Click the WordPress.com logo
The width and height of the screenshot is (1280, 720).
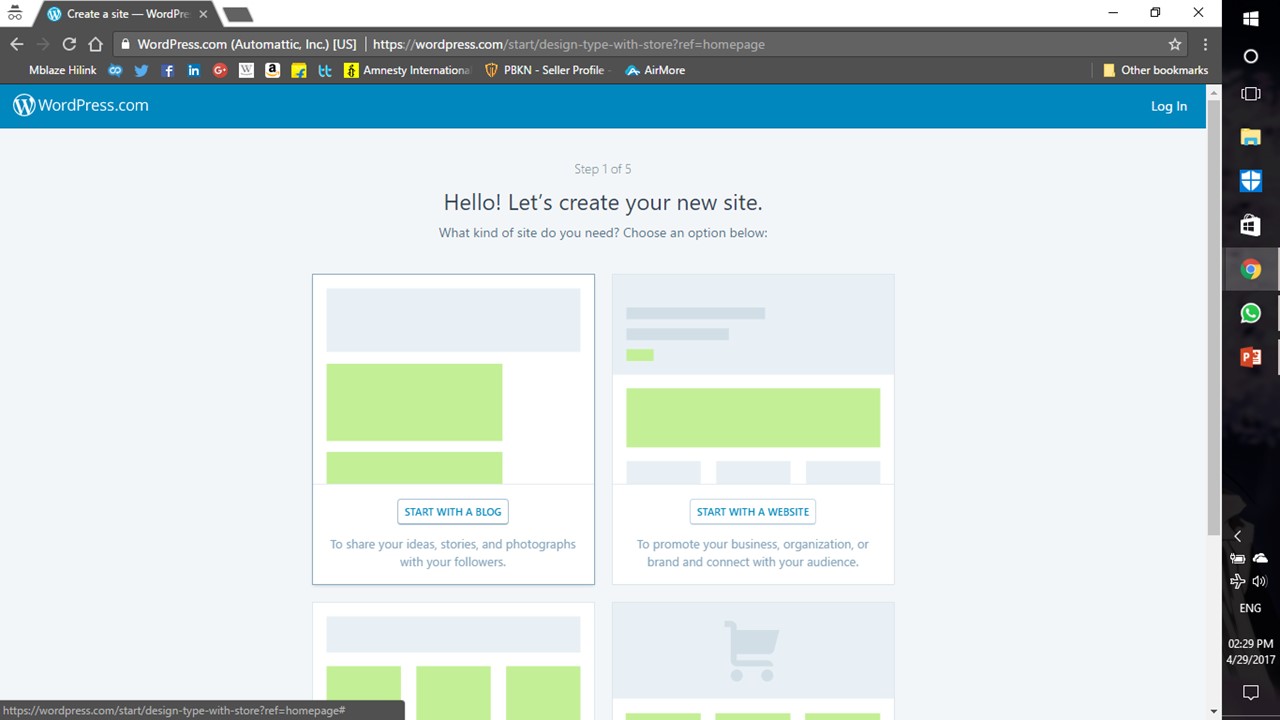(81, 105)
